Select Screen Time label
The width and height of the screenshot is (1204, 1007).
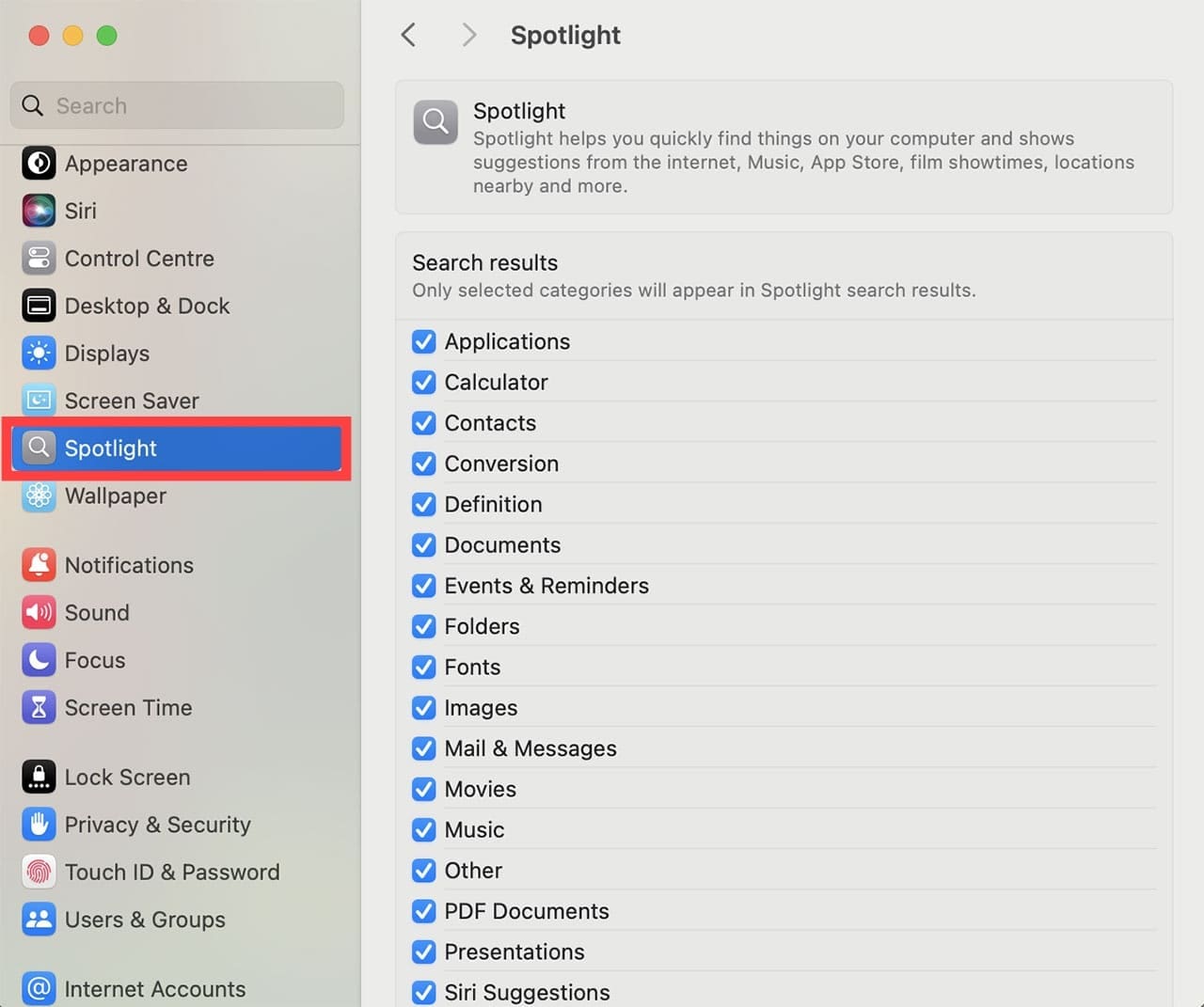coord(128,708)
